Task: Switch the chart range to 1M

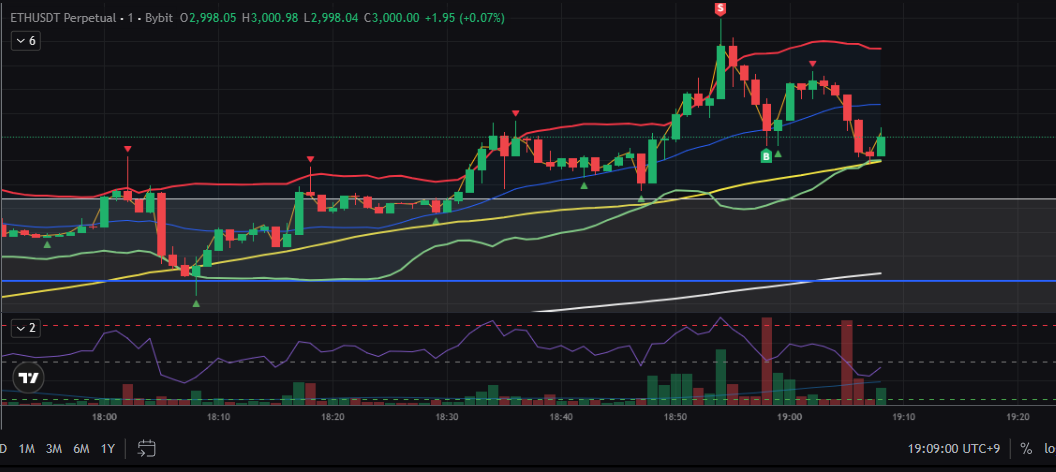Action: 27,449
